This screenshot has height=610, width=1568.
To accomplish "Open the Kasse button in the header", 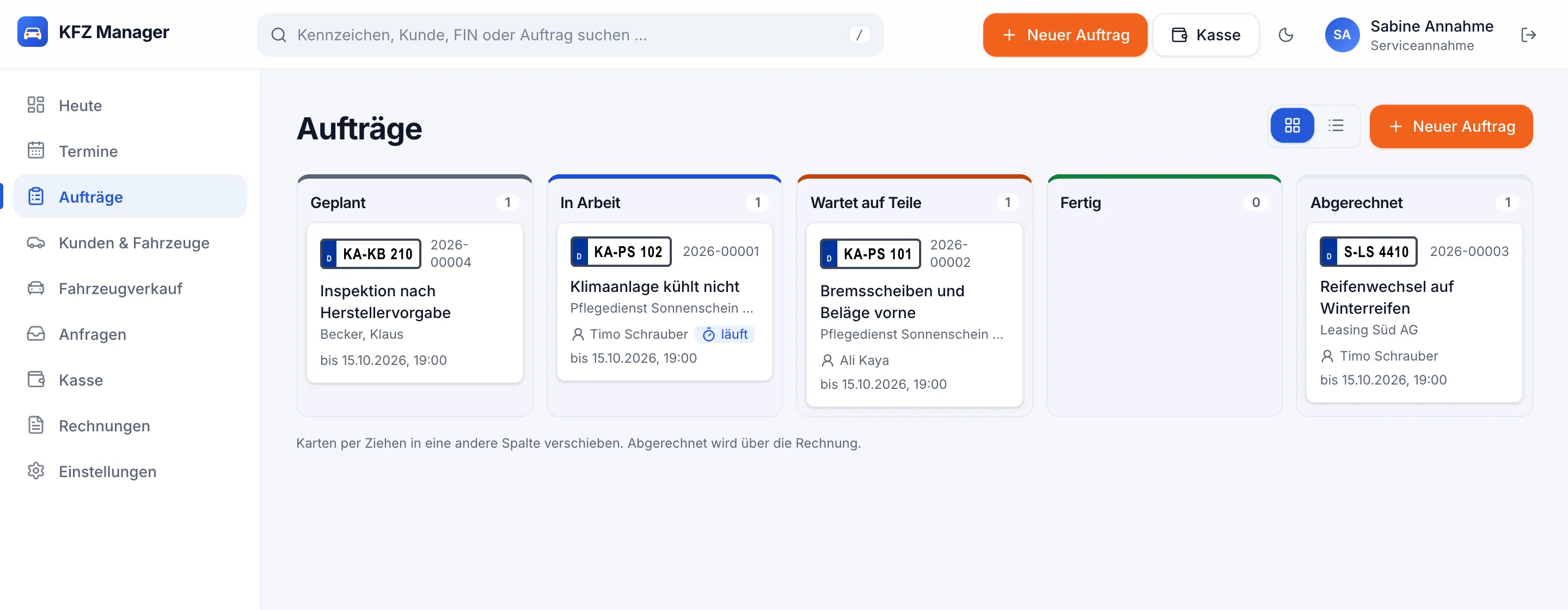I will [x=1205, y=35].
